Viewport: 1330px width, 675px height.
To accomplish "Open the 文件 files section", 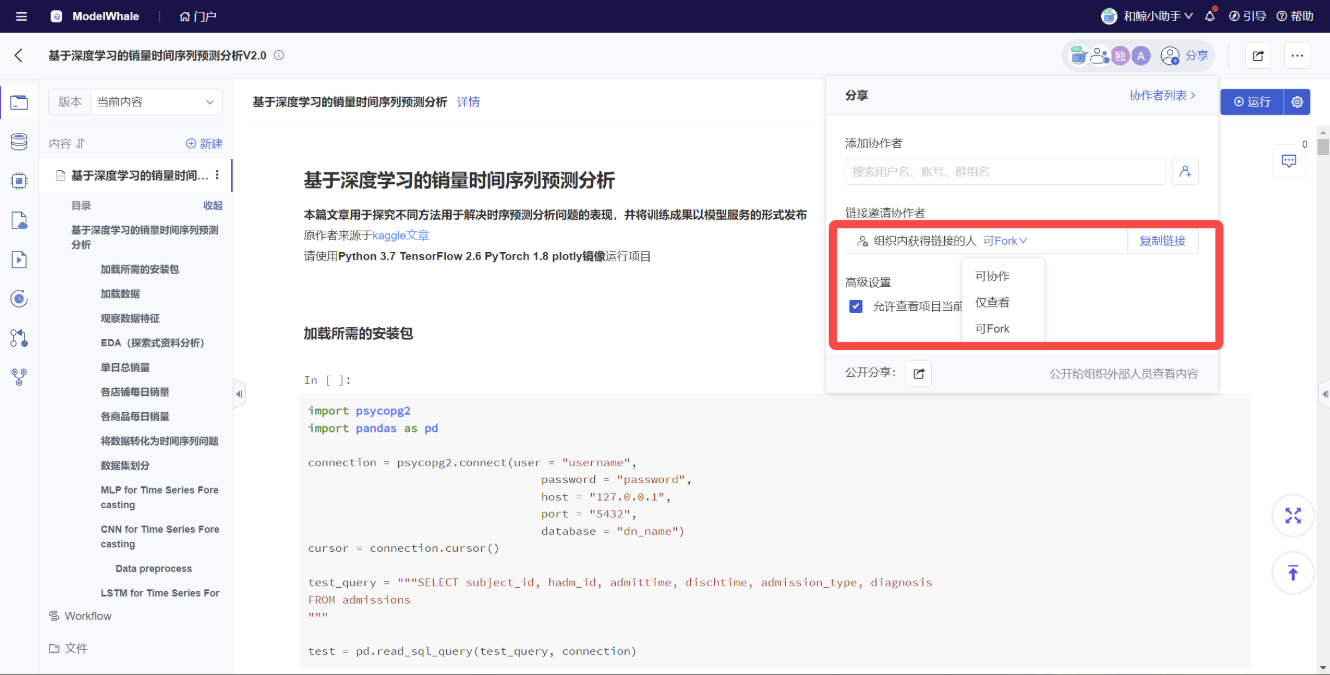I will point(68,648).
